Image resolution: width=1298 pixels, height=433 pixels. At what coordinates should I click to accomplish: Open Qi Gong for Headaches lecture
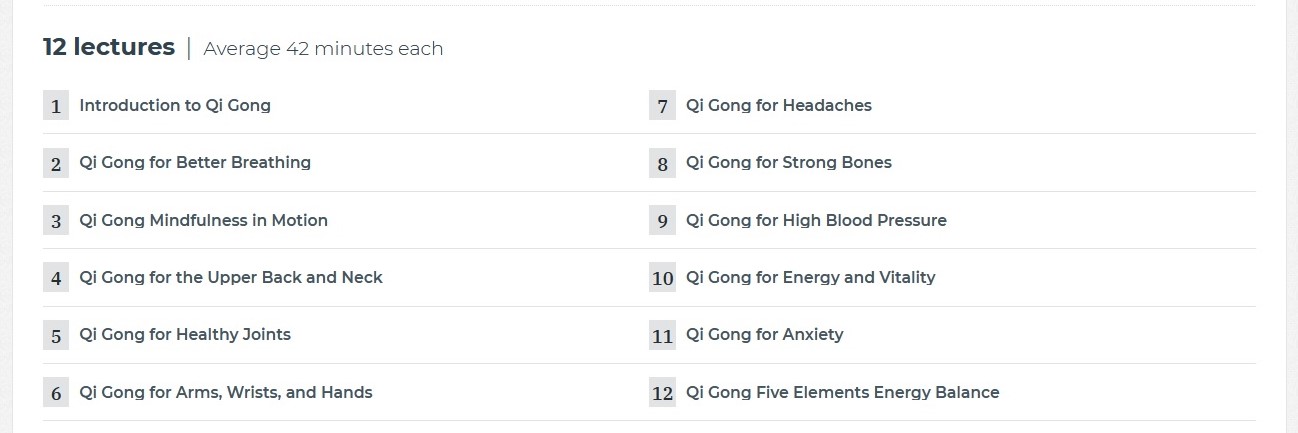point(778,105)
